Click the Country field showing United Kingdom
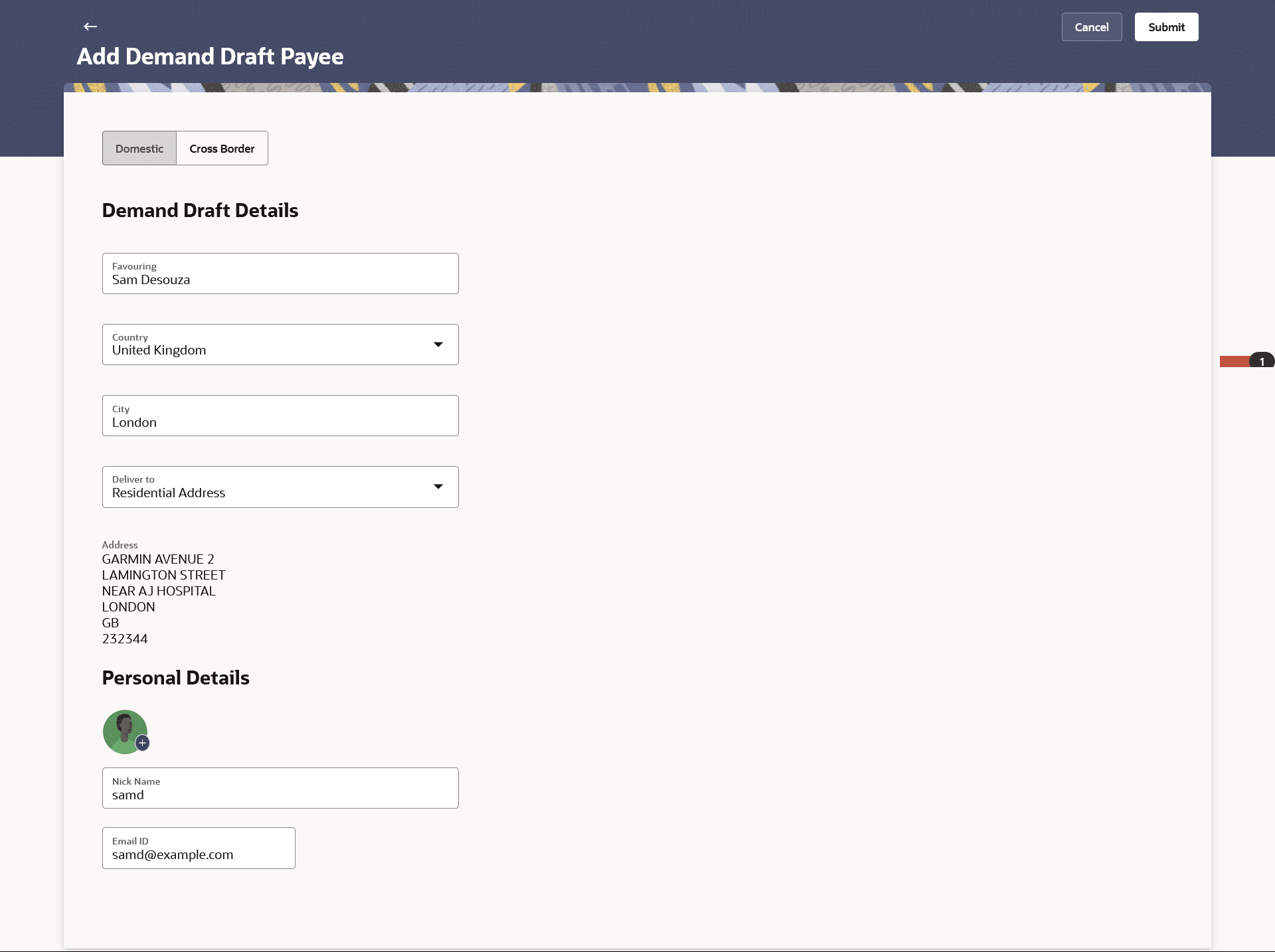Screen dimensions: 1275x952 click(266, 345)
